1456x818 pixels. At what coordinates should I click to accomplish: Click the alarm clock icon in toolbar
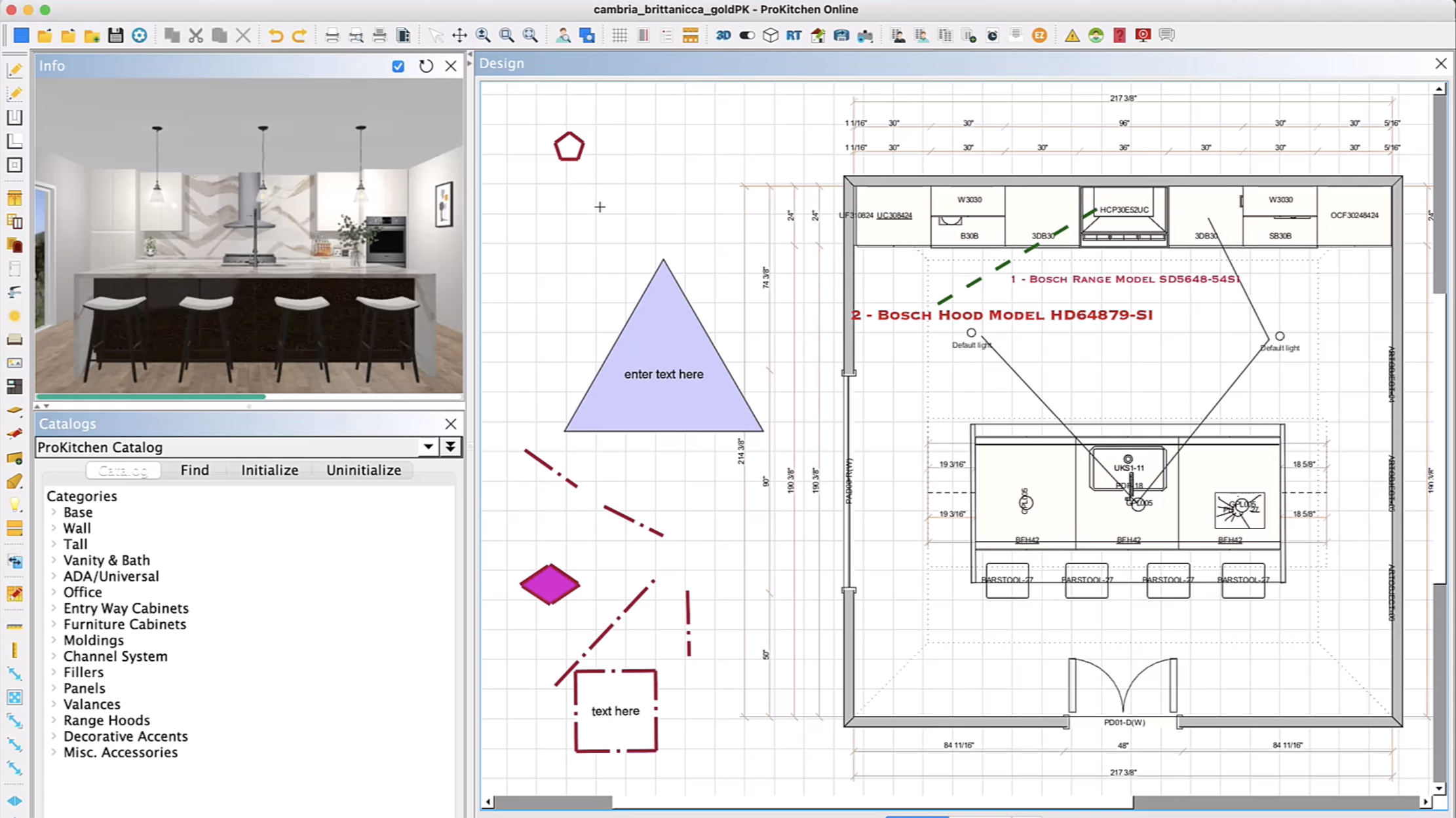click(992, 35)
